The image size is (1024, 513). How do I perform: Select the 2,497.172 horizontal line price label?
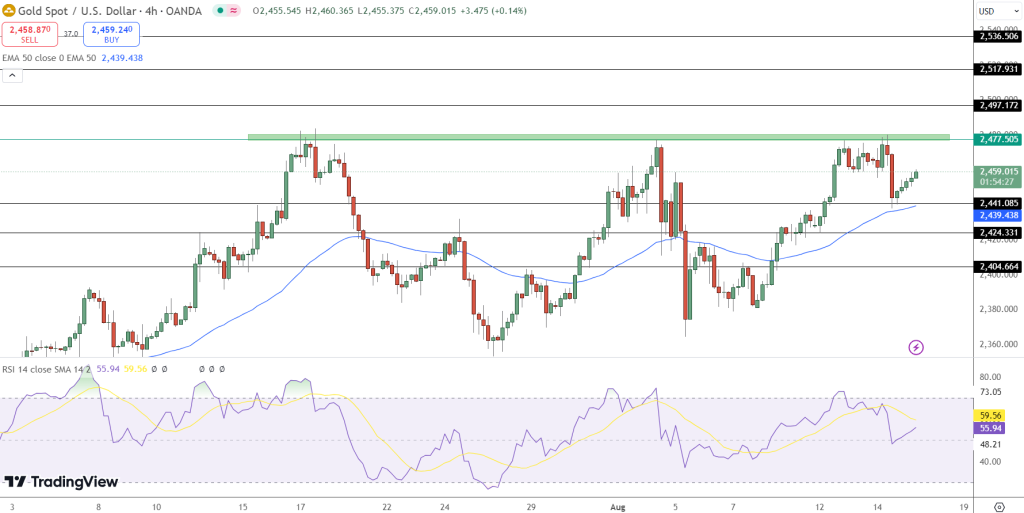click(997, 105)
